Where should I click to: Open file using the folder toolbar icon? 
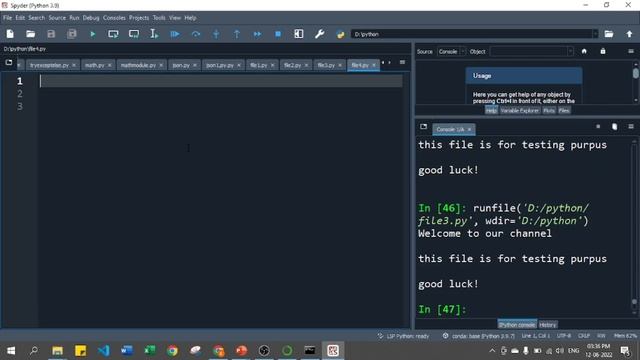point(31,34)
